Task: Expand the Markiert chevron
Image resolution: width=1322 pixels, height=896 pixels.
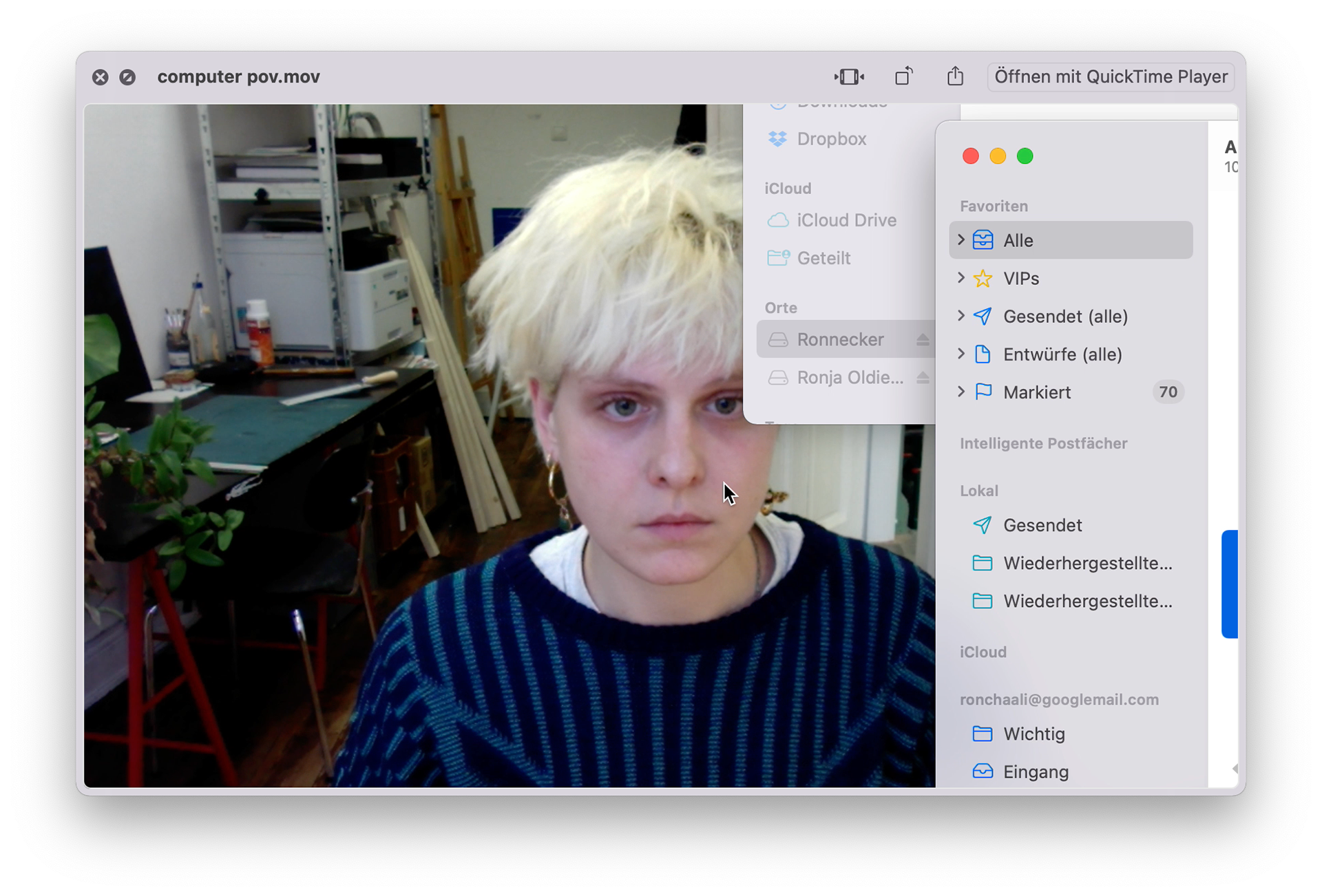Action: [x=961, y=391]
